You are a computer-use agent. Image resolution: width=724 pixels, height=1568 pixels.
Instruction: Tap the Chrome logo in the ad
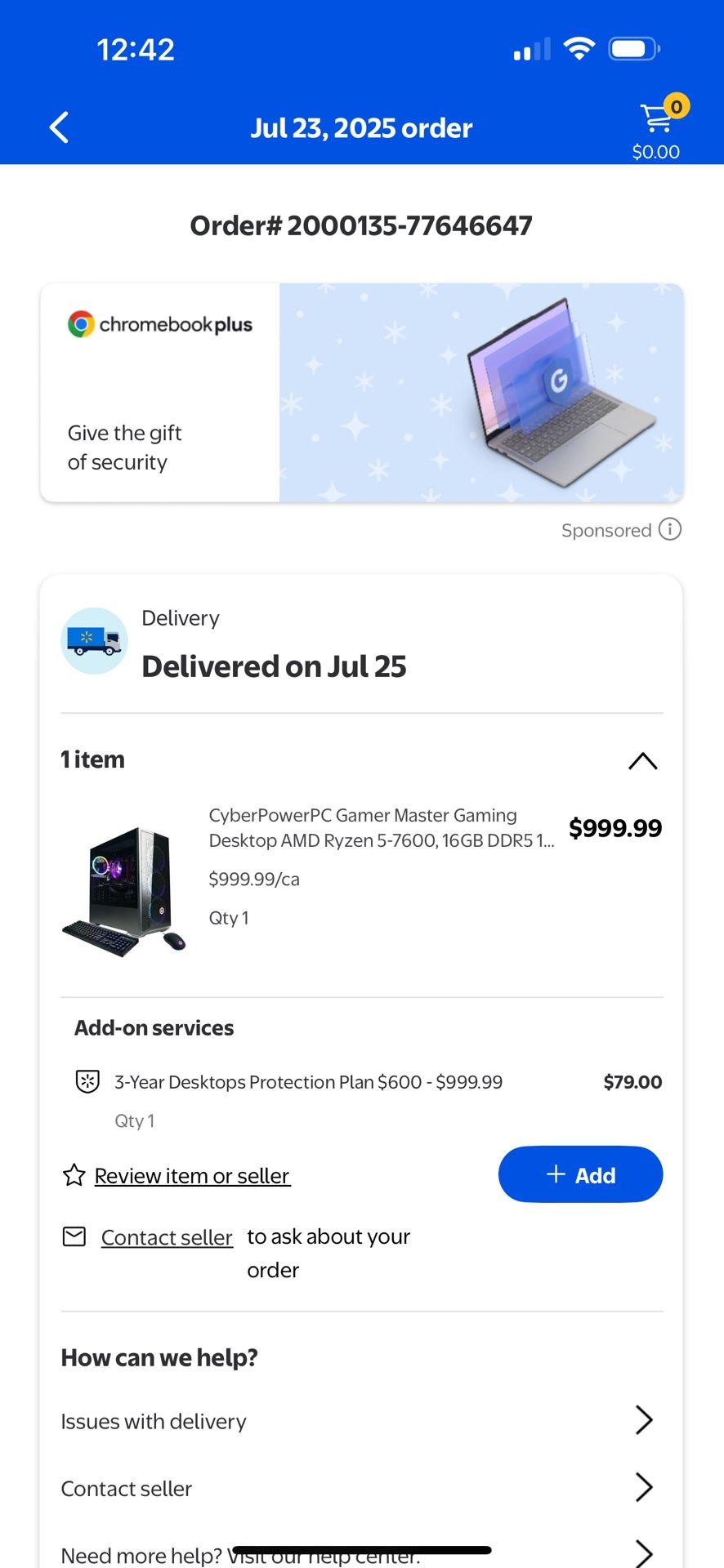[81, 324]
